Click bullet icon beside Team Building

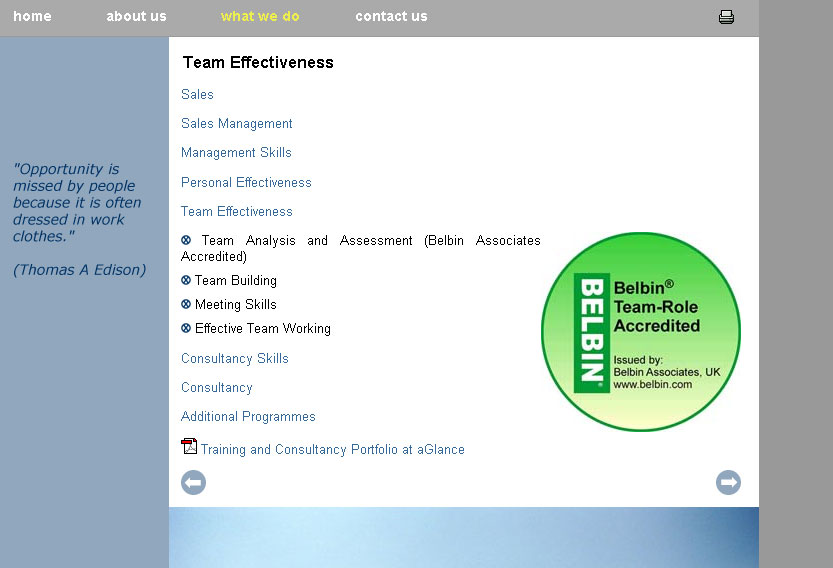pos(186,280)
